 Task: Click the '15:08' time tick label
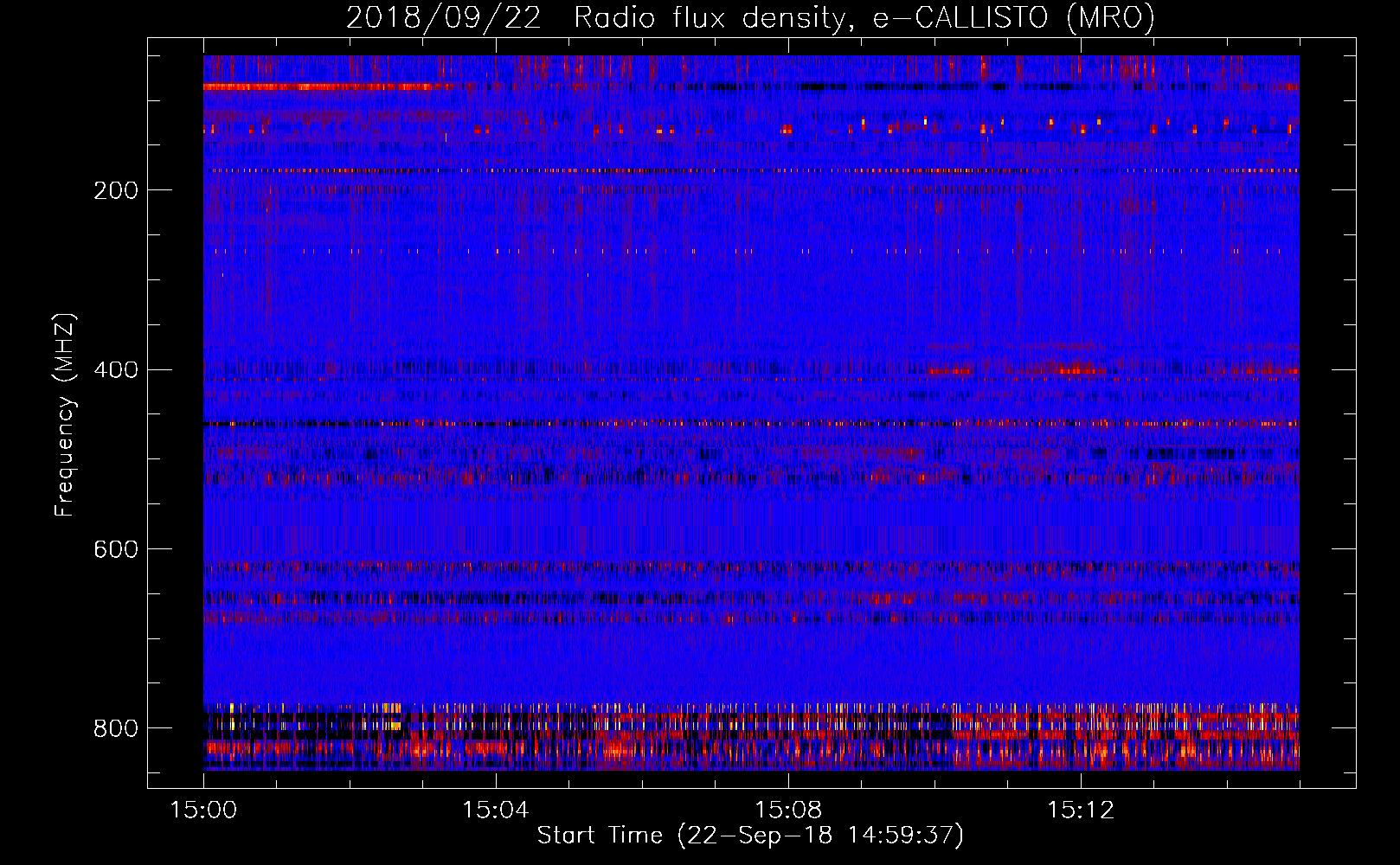(x=787, y=810)
